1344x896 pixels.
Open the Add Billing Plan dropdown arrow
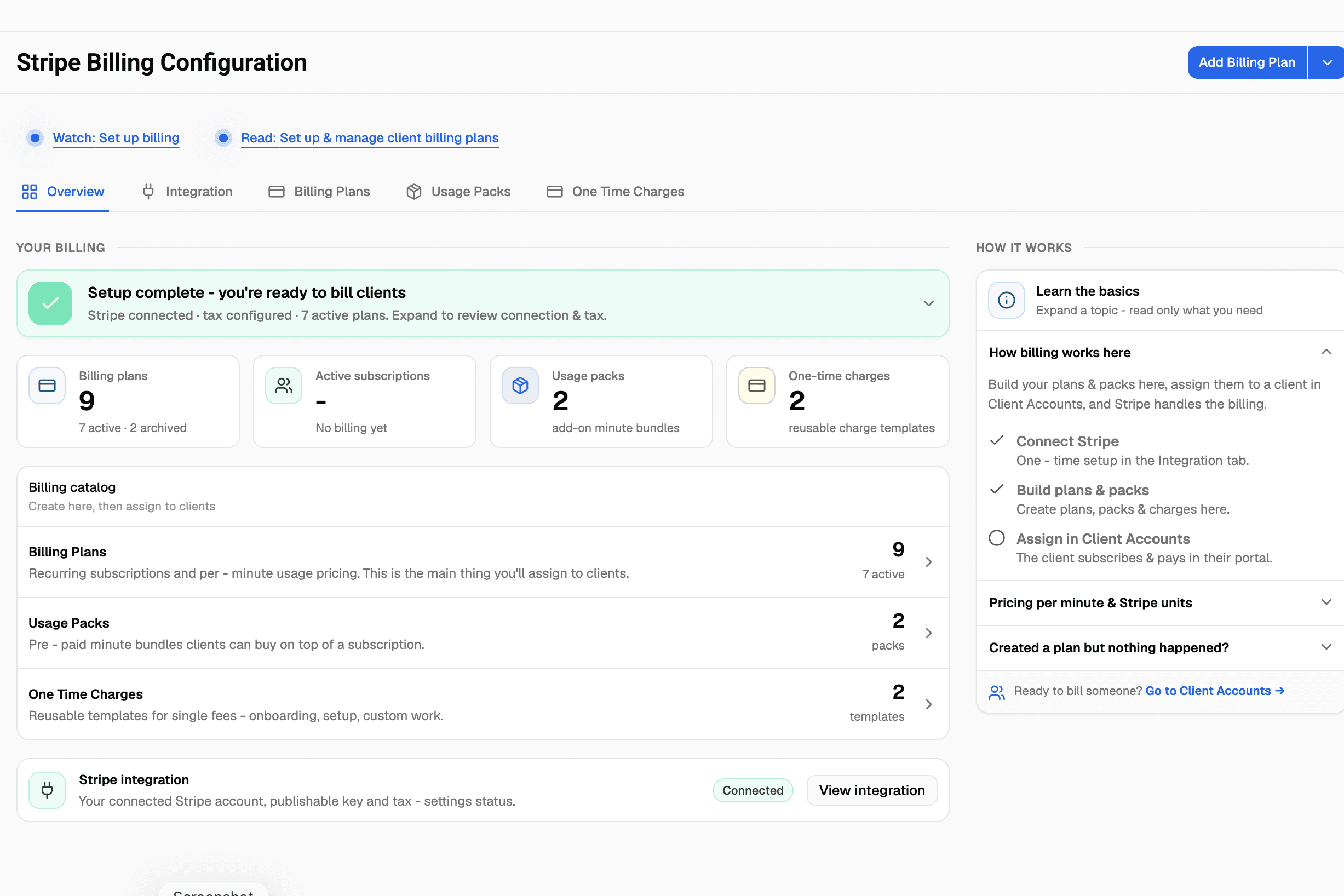point(1327,62)
